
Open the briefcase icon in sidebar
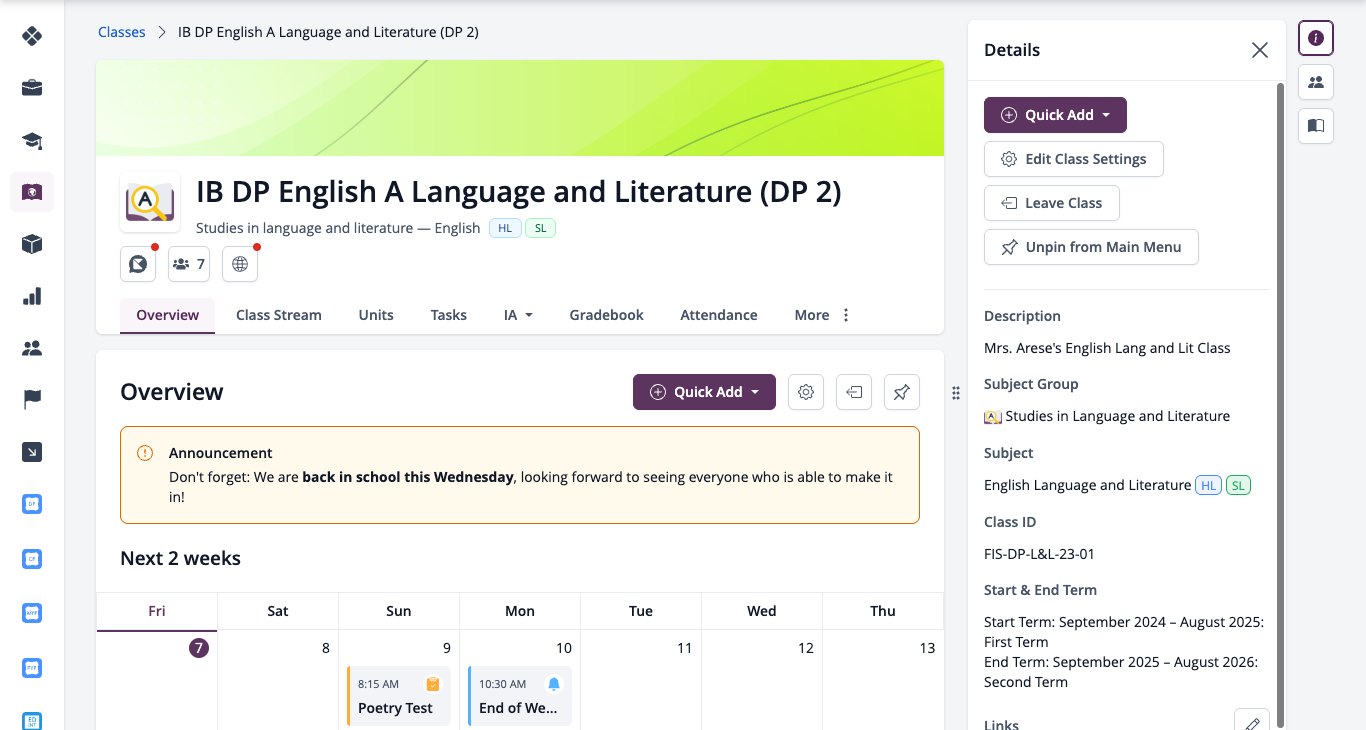pos(32,88)
